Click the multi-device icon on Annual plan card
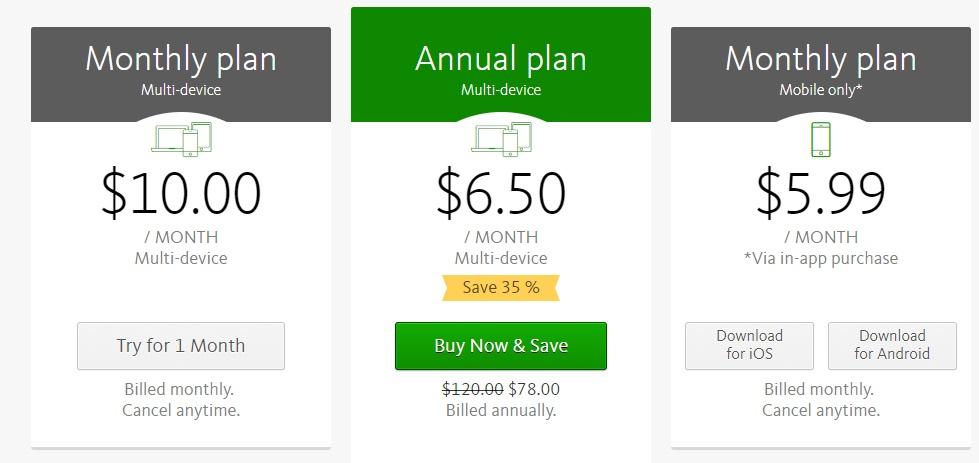 (x=501, y=139)
